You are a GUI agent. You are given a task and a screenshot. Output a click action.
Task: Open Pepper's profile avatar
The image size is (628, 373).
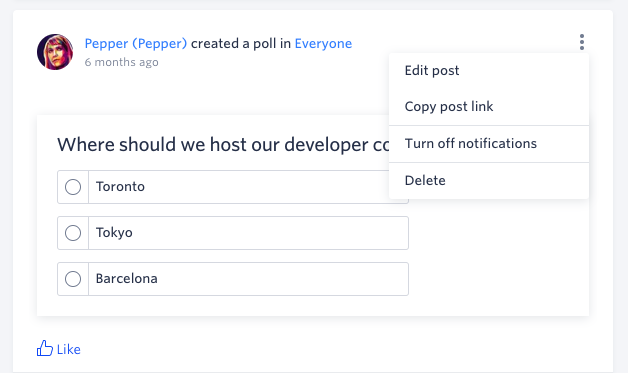tap(55, 52)
